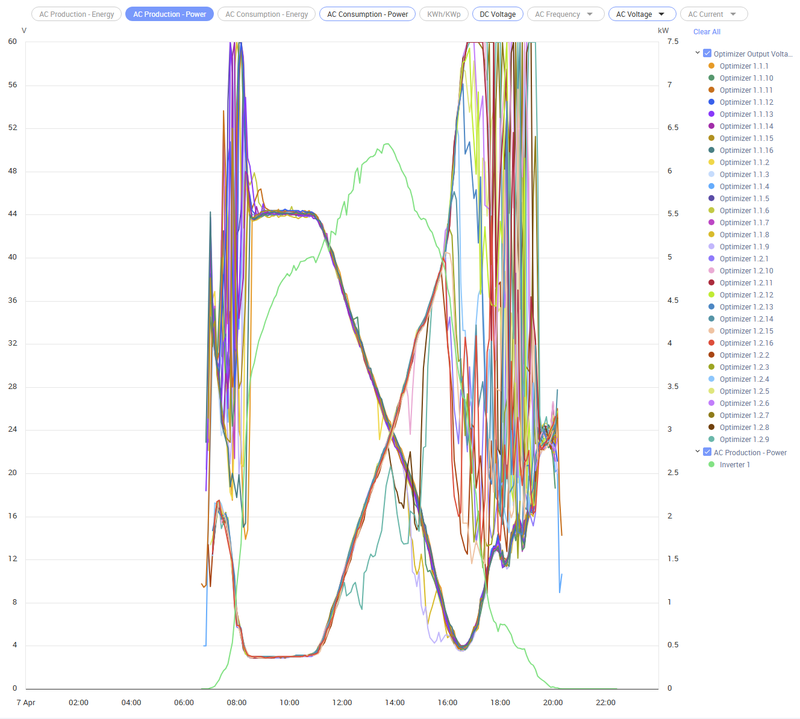The width and height of the screenshot is (800, 719).
Task: Toggle the DC Voltage chip
Action: 497,14
